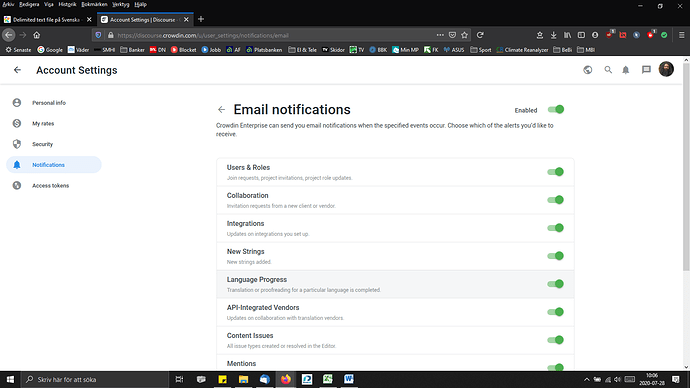690x388 pixels.
Task: Toggle the Firefox sidebar icon
Action: 581,35
